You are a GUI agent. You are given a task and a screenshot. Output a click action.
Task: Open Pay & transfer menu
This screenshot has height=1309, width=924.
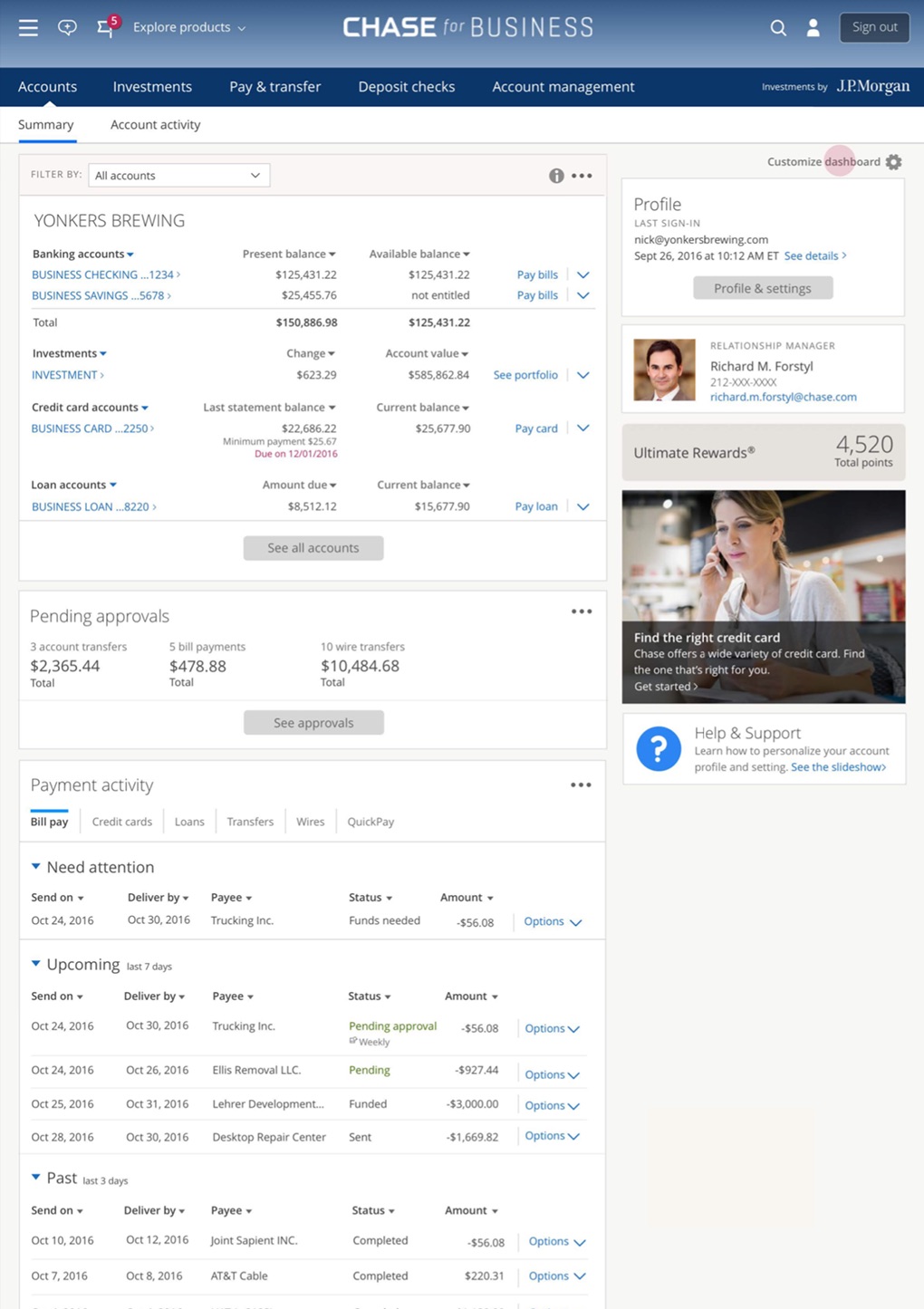tap(275, 87)
